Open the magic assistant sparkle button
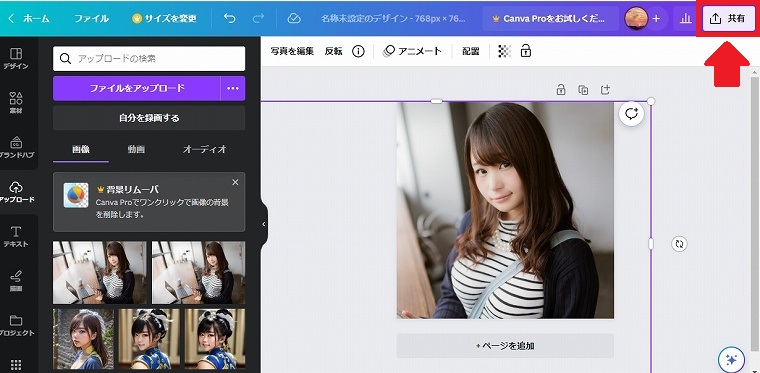This screenshot has height=373, width=760. (731, 359)
